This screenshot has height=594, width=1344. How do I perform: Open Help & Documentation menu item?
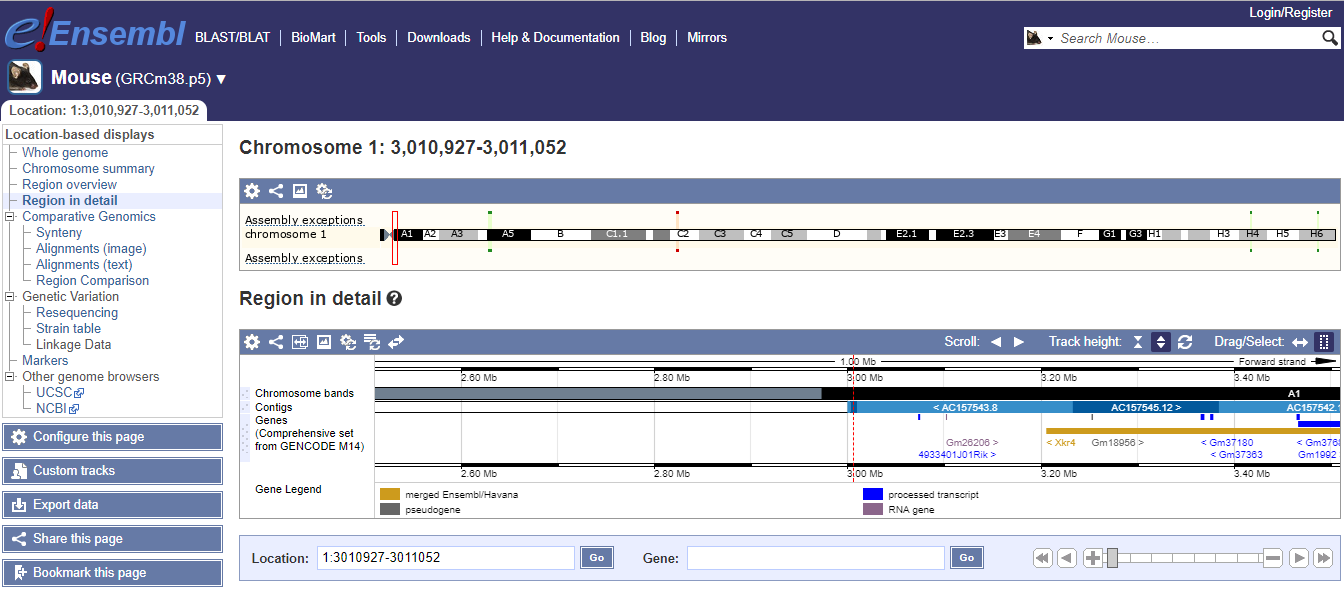click(x=556, y=37)
